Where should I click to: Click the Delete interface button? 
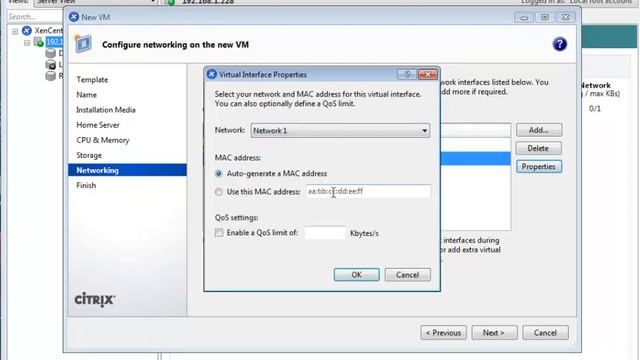tap(539, 148)
